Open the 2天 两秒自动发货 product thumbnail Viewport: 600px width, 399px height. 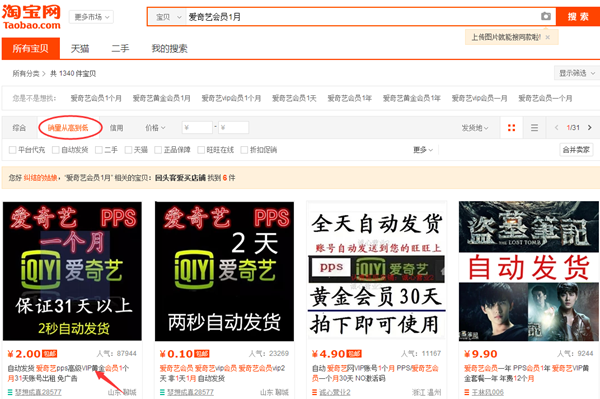(224, 271)
